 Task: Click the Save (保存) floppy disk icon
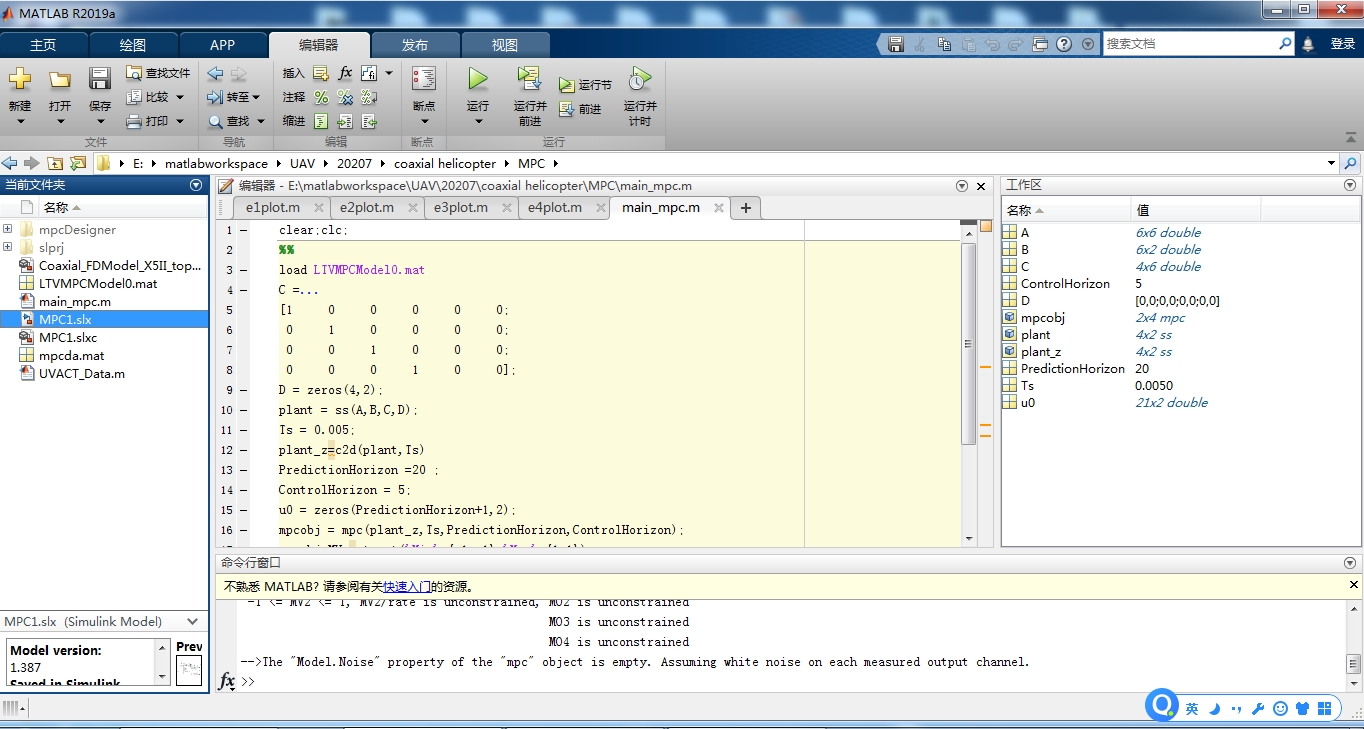100,79
